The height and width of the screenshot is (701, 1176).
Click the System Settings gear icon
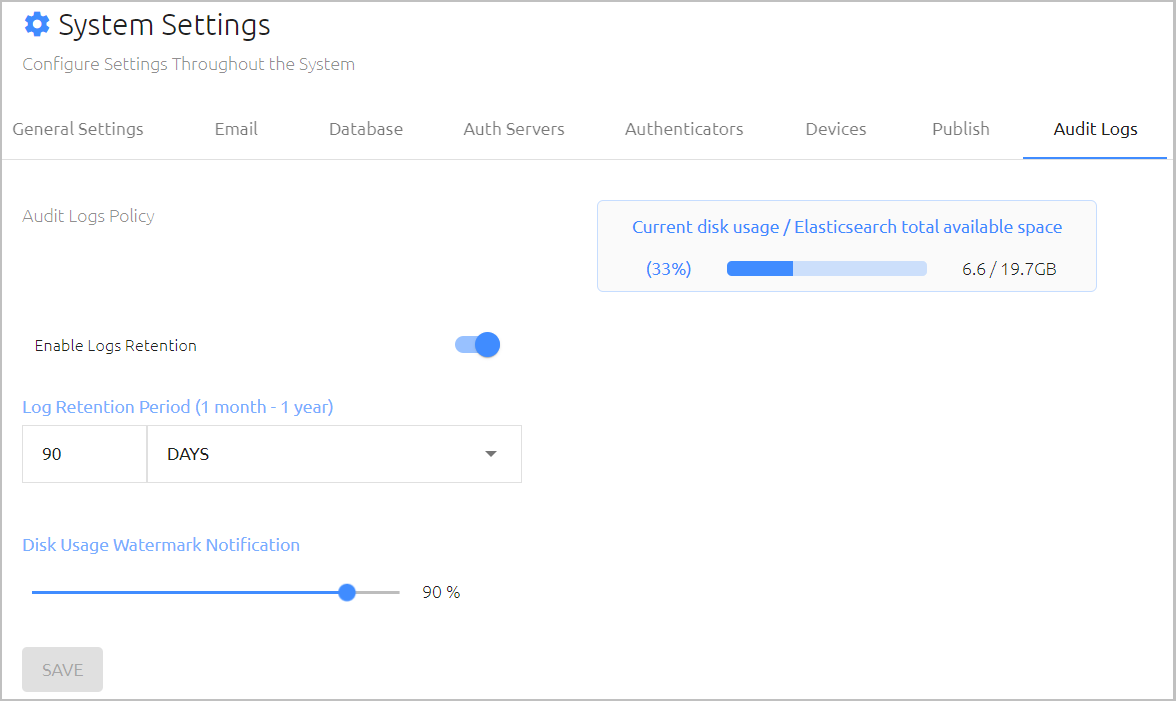tap(37, 25)
